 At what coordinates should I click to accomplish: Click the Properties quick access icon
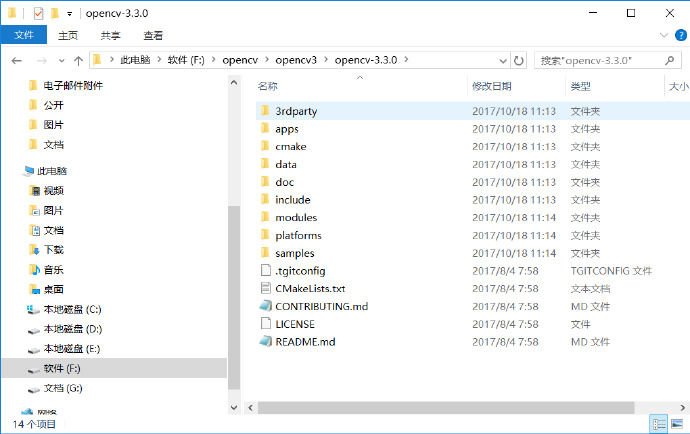click(39, 14)
